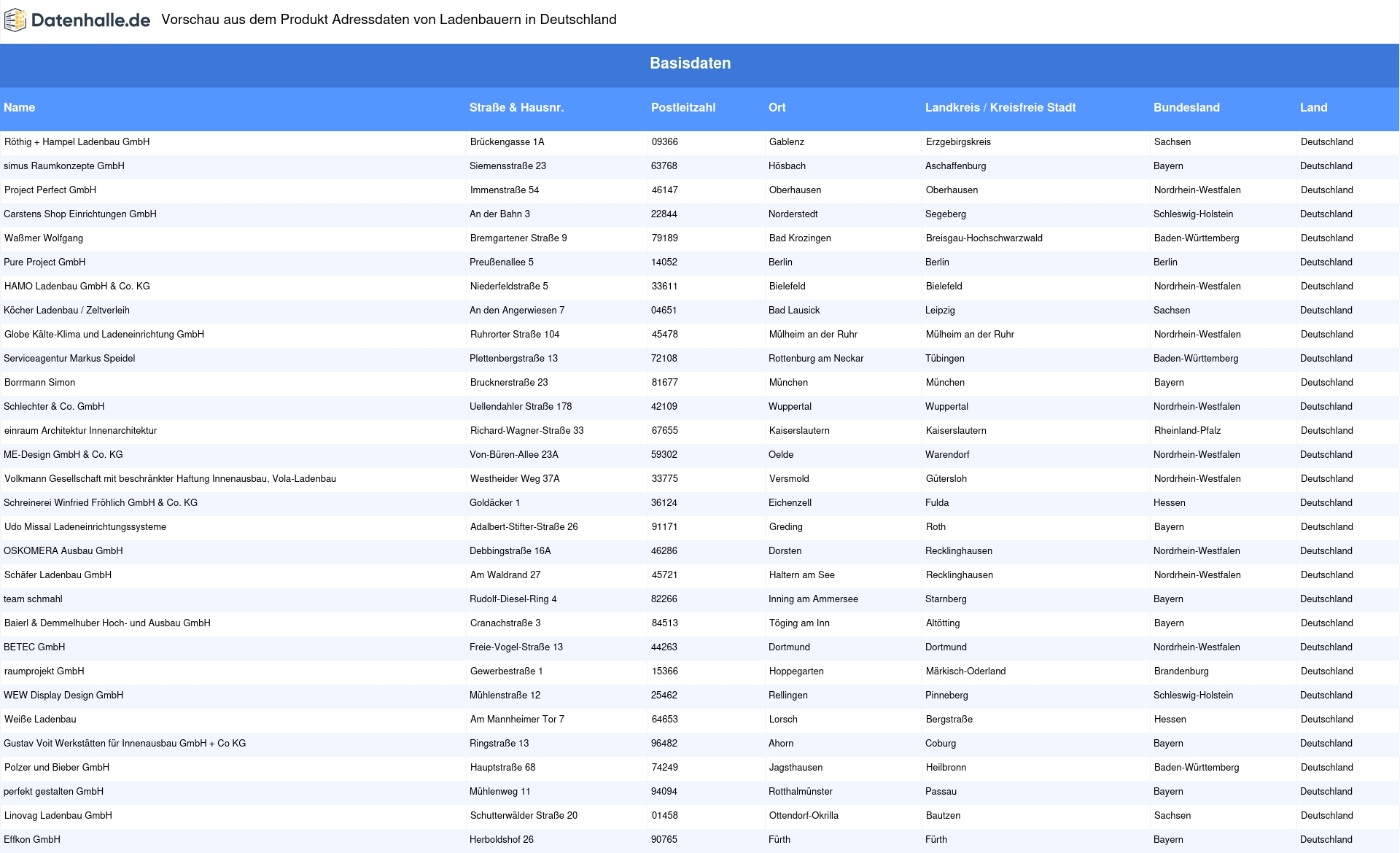
Task: Select Waßmer Wolfgang name cell
Action: [44, 238]
